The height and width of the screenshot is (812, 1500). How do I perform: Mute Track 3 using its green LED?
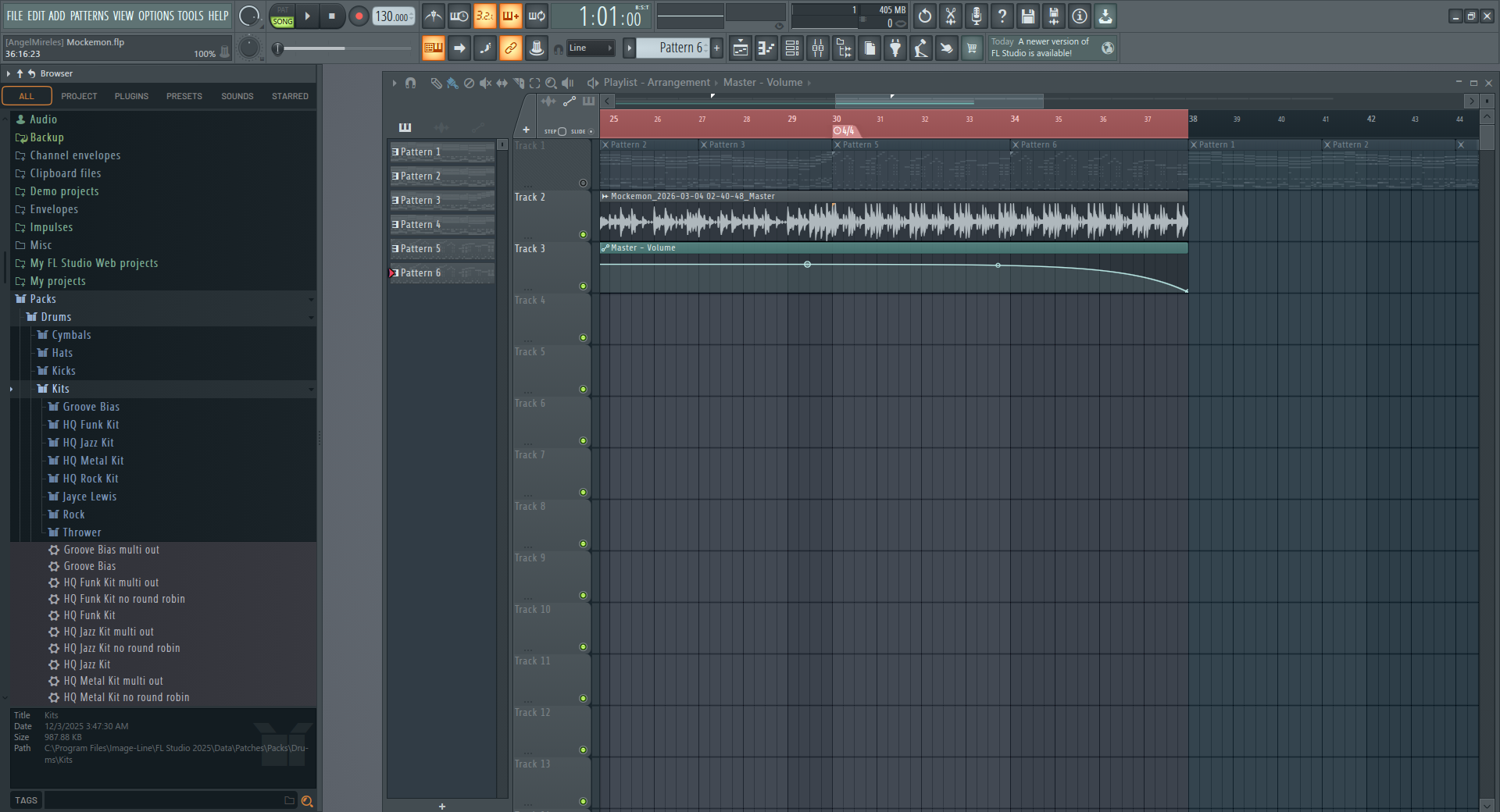pos(583,286)
